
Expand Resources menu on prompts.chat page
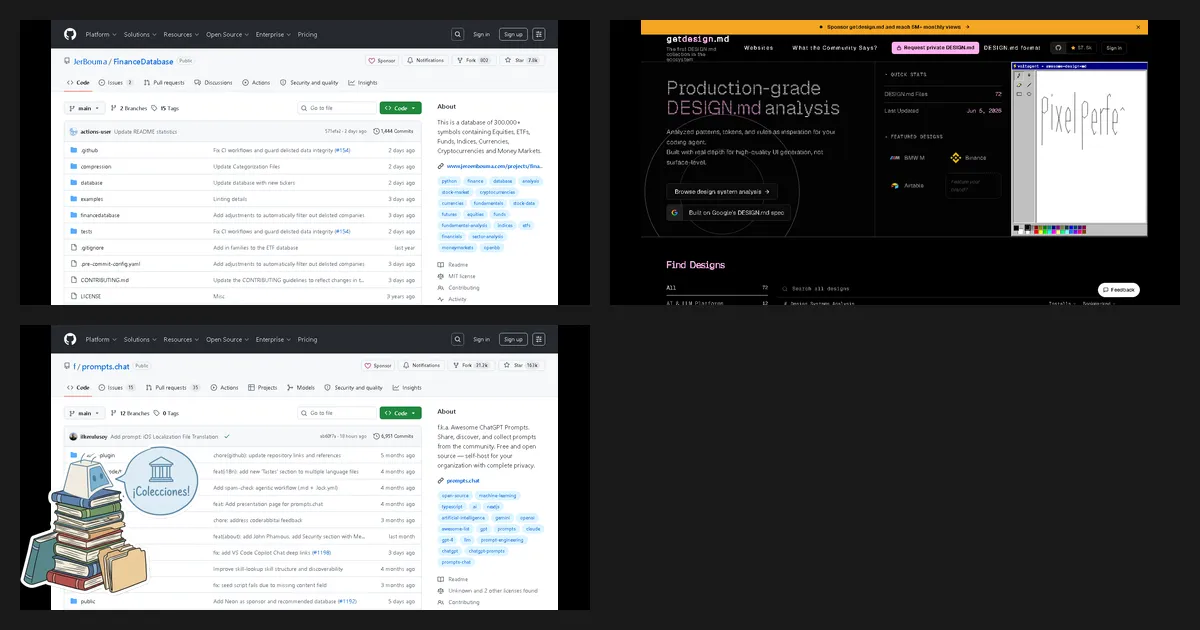tap(181, 340)
